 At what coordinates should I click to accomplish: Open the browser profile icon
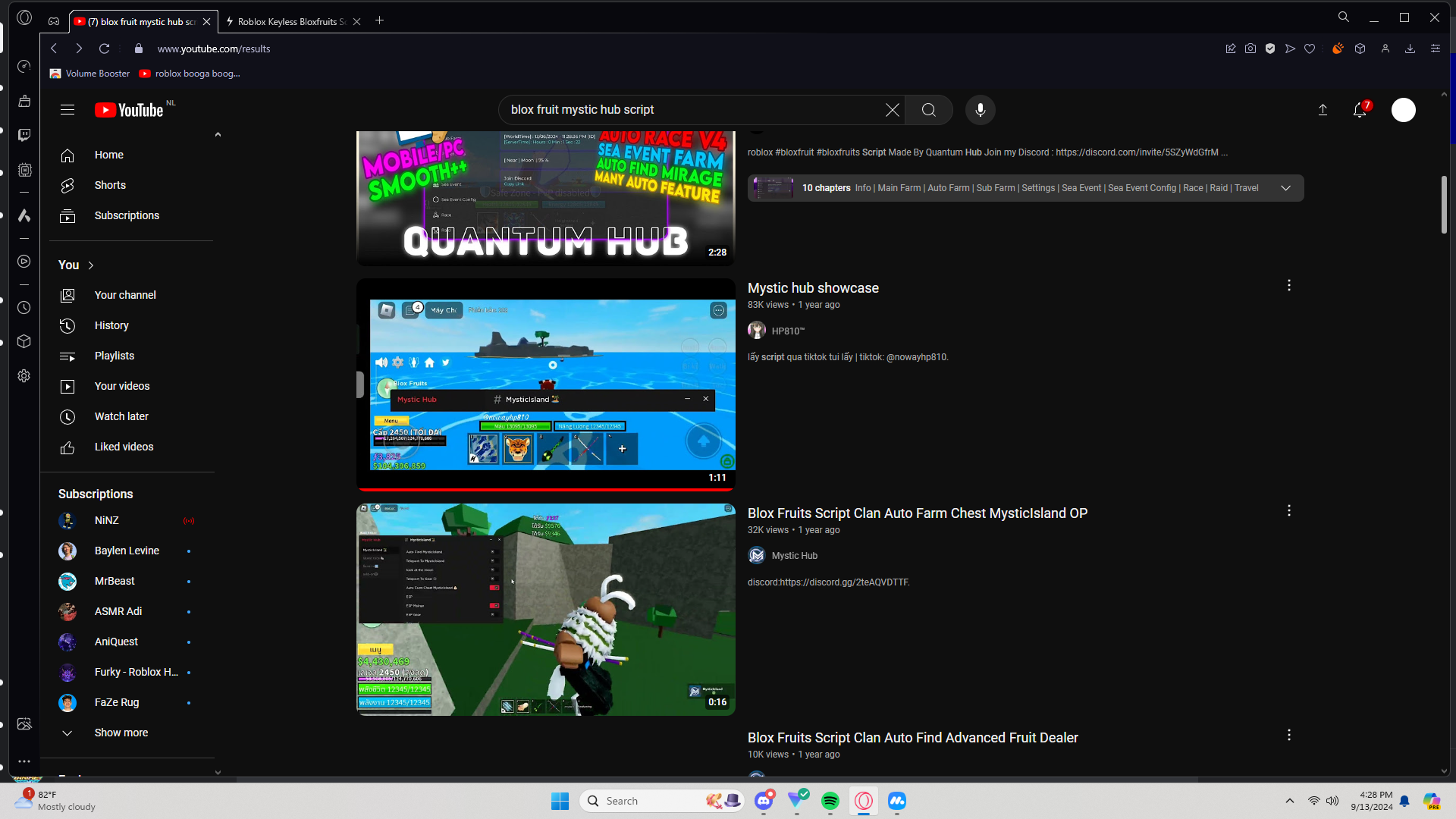point(1385,49)
